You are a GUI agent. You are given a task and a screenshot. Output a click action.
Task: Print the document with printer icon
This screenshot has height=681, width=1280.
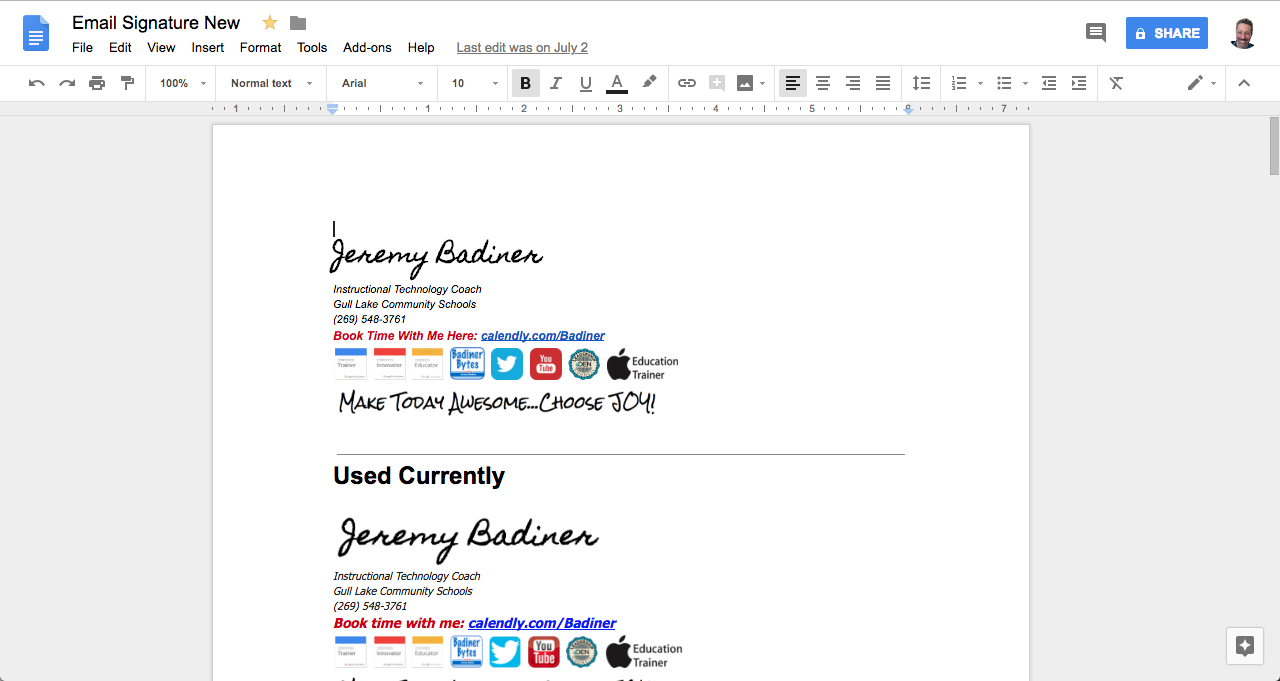[x=97, y=83]
